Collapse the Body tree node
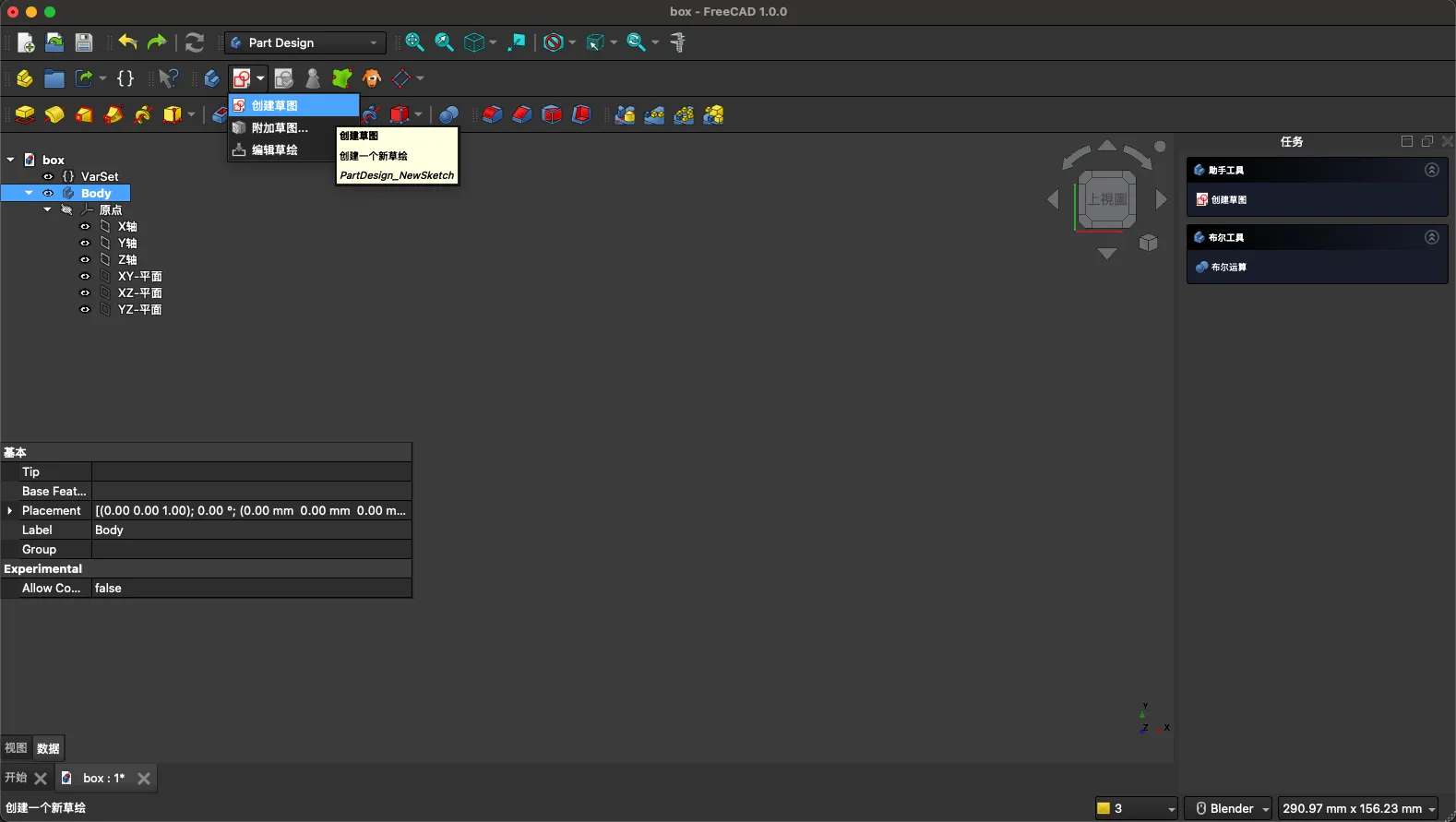1456x822 pixels. [x=29, y=193]
